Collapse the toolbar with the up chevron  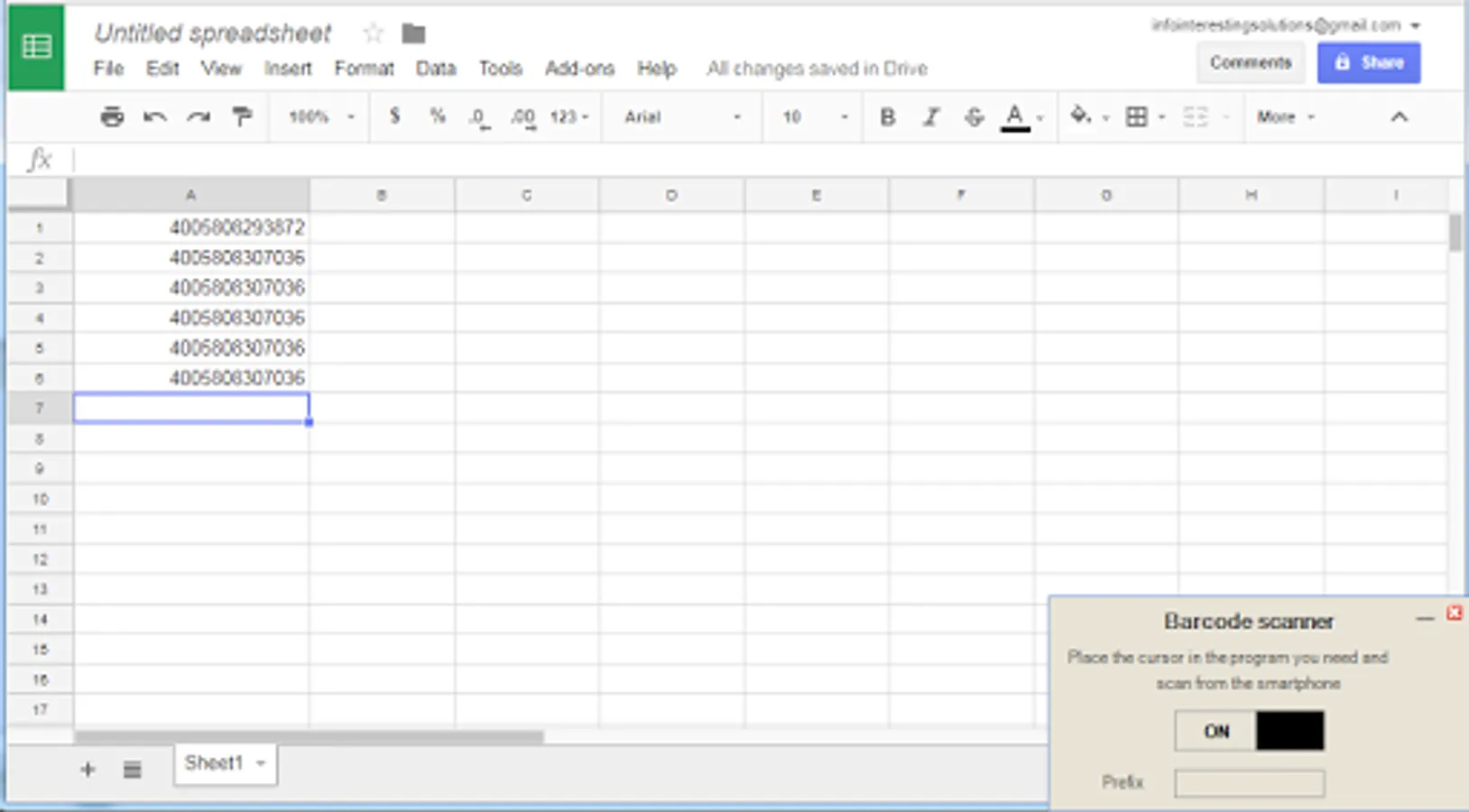click(x=1399, y=116)
